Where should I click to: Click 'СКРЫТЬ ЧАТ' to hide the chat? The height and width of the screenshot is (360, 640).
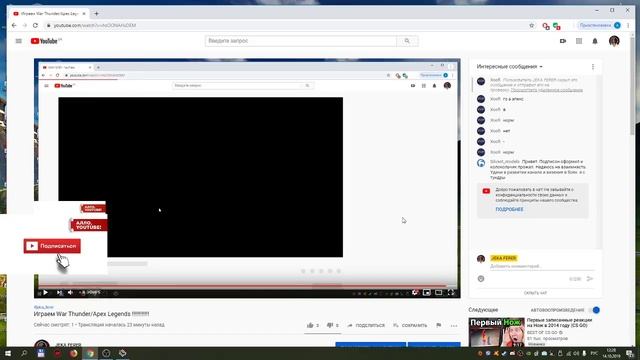pyautogui.click(x=535, y=293)
